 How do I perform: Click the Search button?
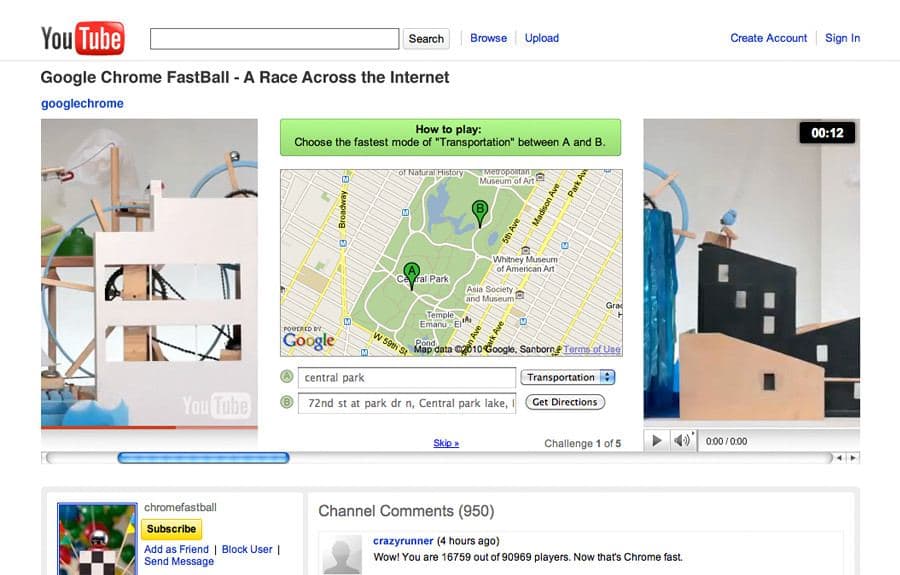point(426,38)
